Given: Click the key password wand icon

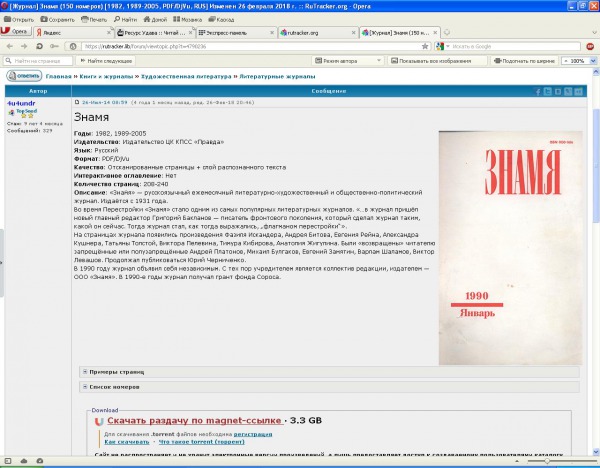Looking at the screenshot, I should click(54, 46).
